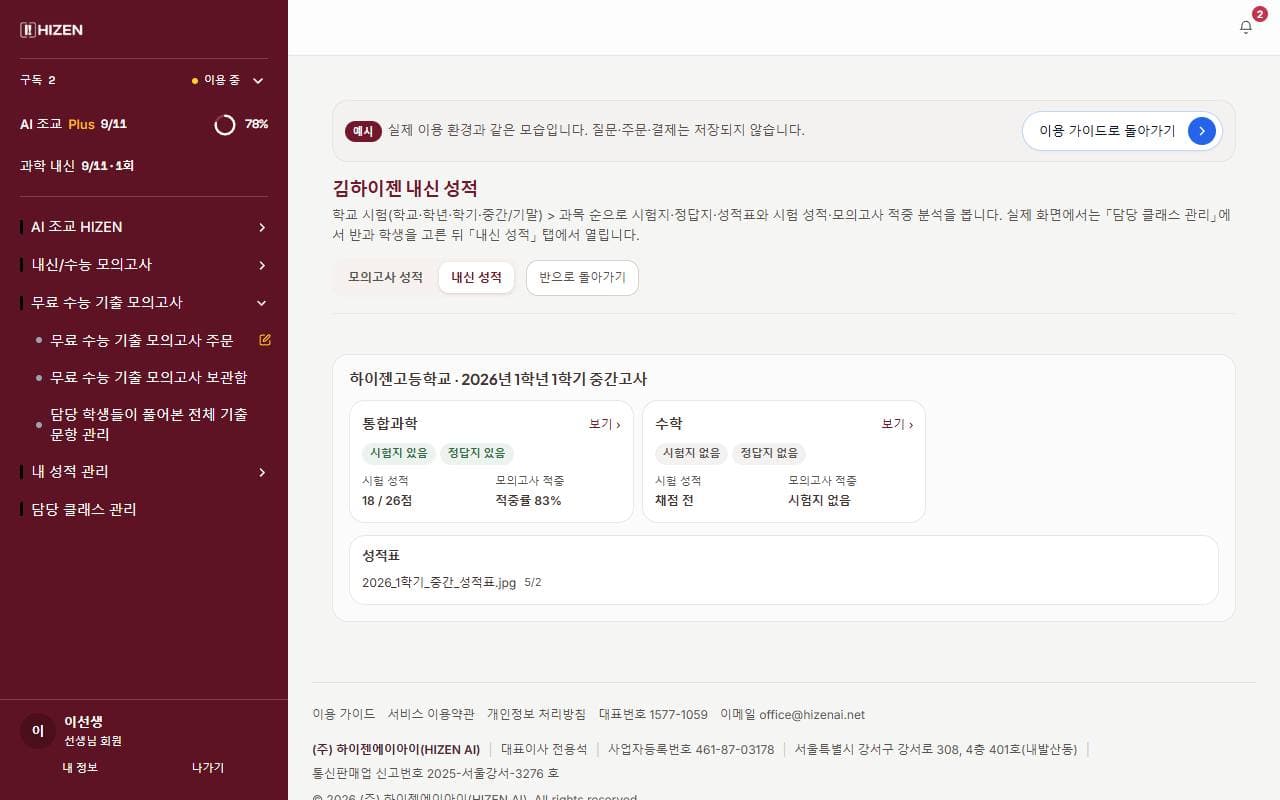Open 보기 on the 통합과학 card
Screen dimensions: 1280x800
[604, 424]
